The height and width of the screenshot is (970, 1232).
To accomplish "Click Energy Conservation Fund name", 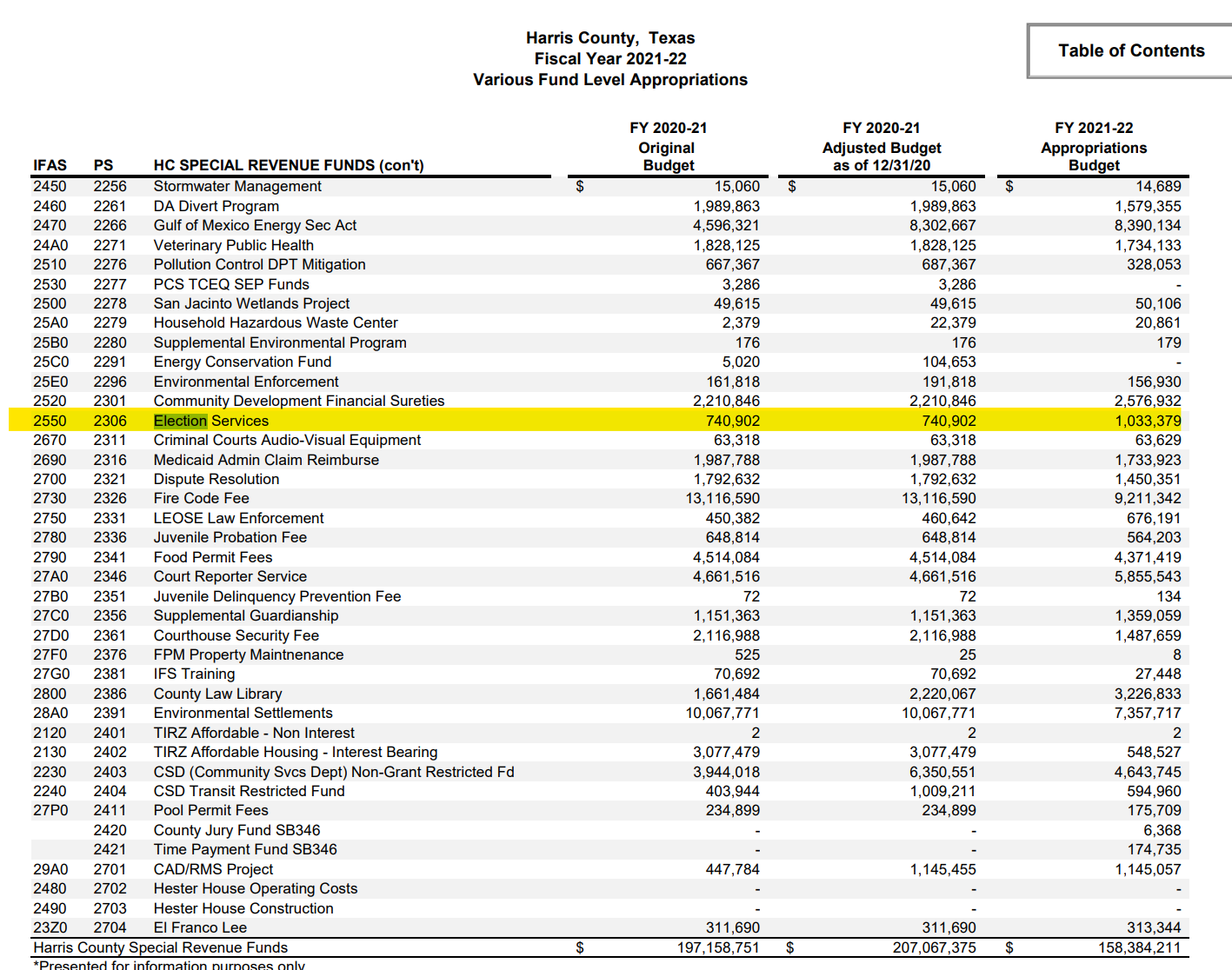I will click(x=243, y=362).
